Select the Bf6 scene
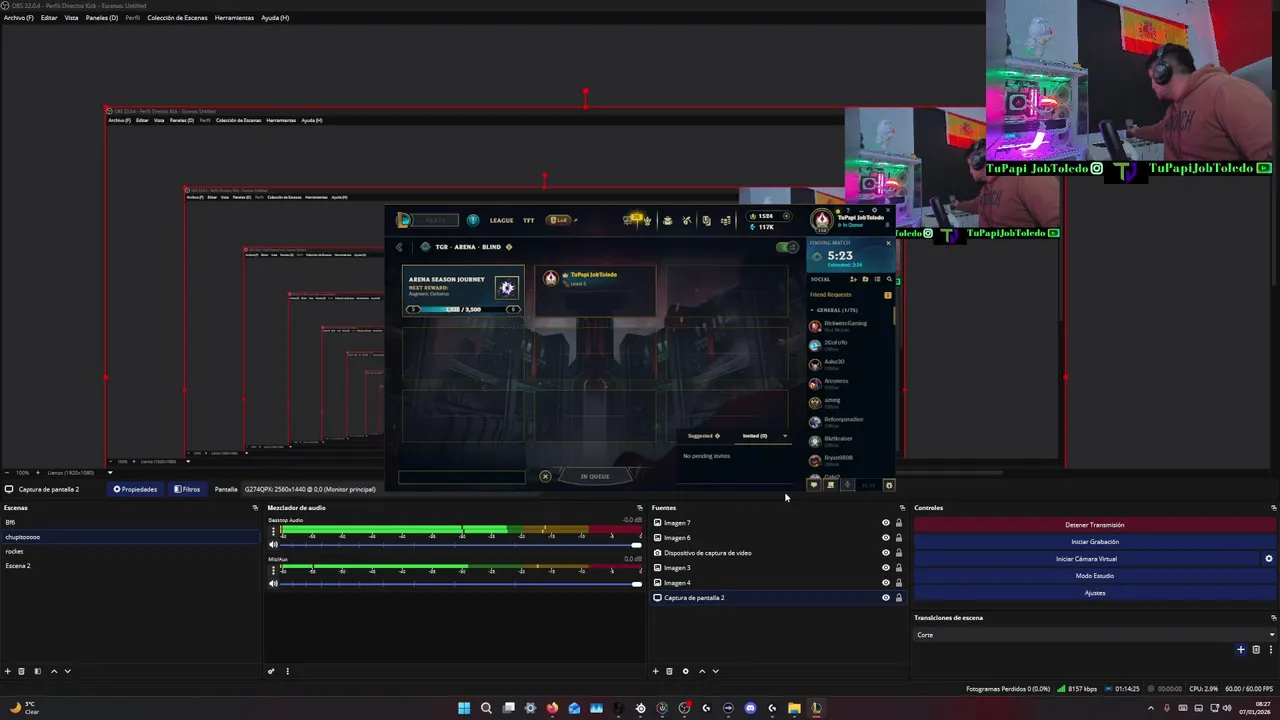The height and width of the screenshot is (720, 1280). 130,522
